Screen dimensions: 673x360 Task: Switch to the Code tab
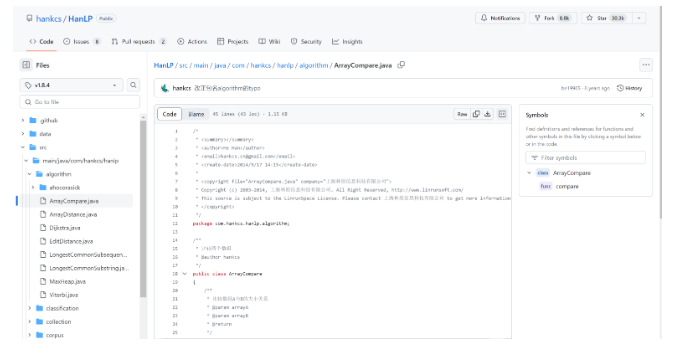pos(41,42)
